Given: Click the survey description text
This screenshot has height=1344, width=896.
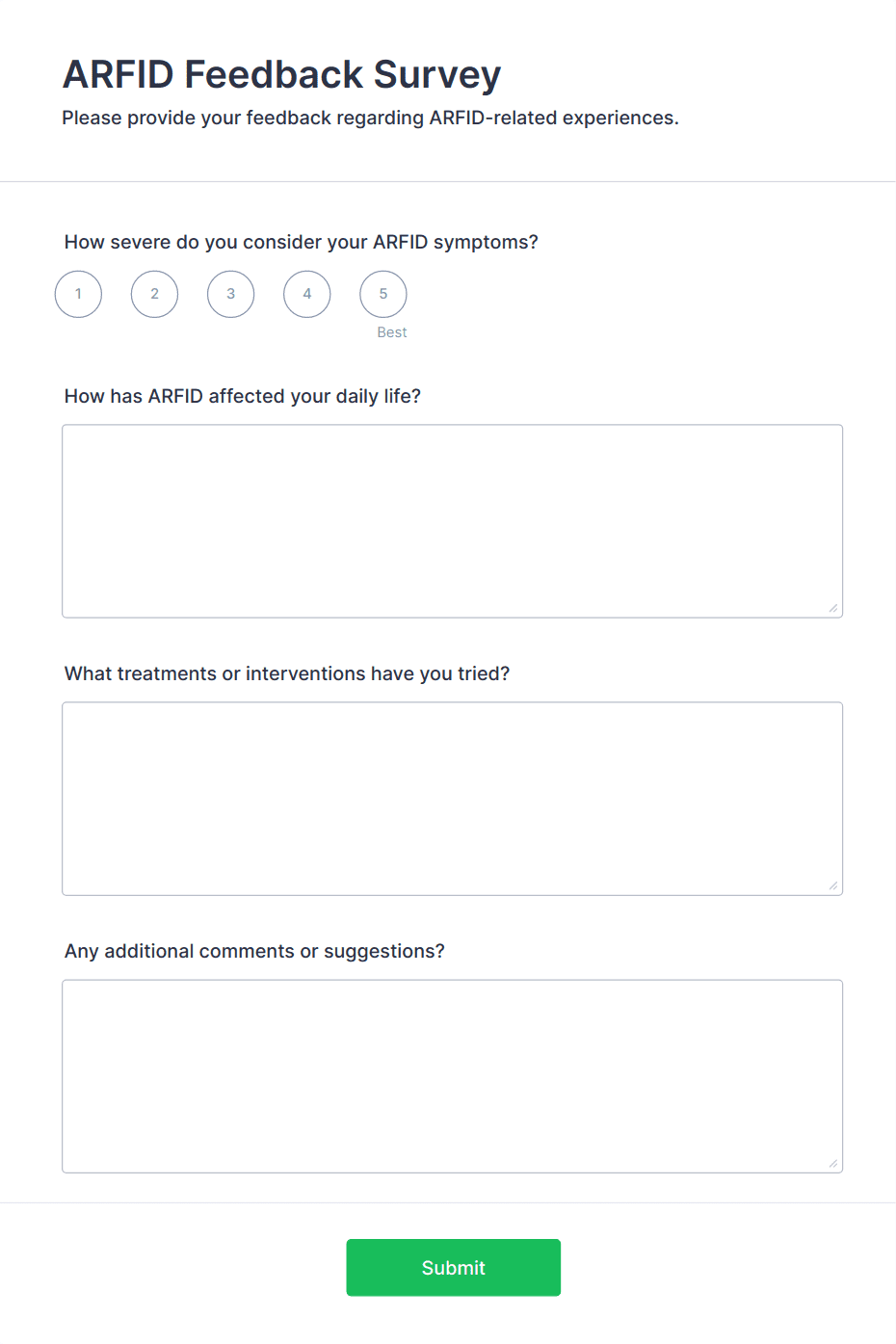Looking at the screenshot, I should tap(371, 118).
